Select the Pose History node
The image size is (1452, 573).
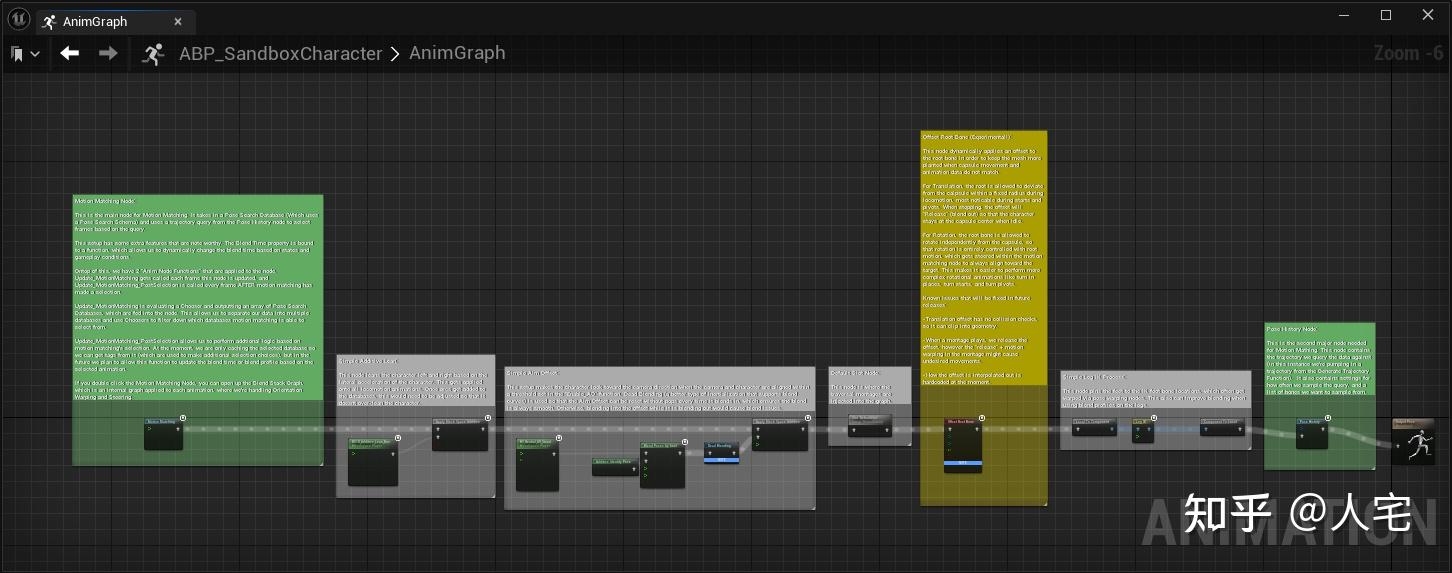(1312, 432)
